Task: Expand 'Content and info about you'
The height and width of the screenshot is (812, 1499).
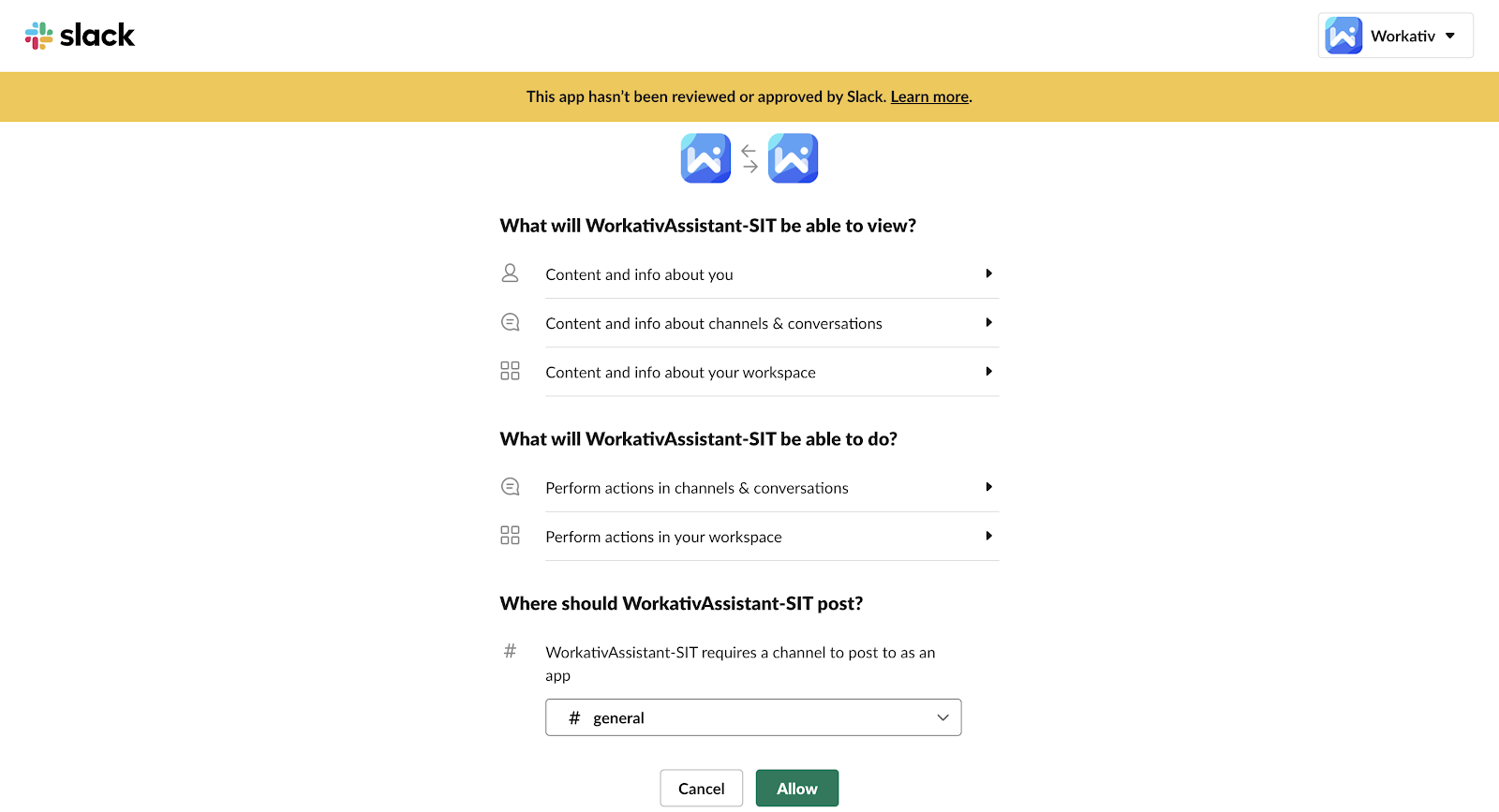Action: tap(988, 273)
